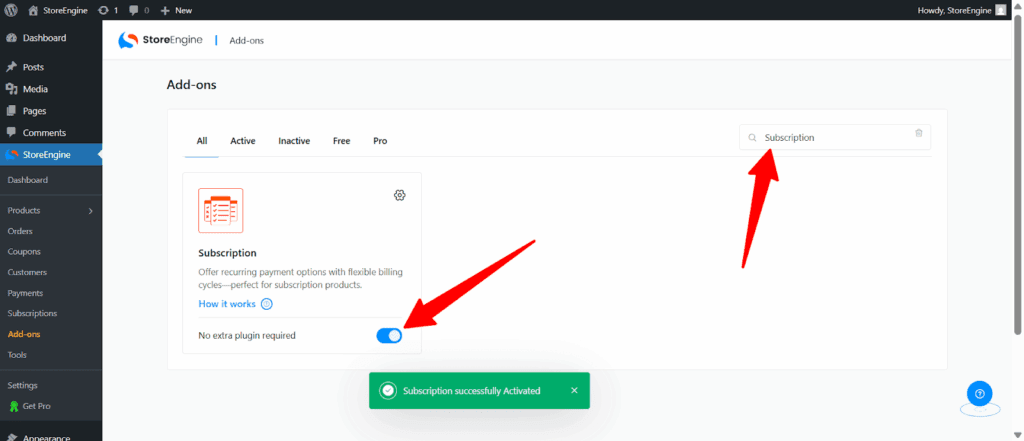The width and height of the screenshot is (1024, 441).
Task: Switch to the Free tab
Action: point(342,140)
